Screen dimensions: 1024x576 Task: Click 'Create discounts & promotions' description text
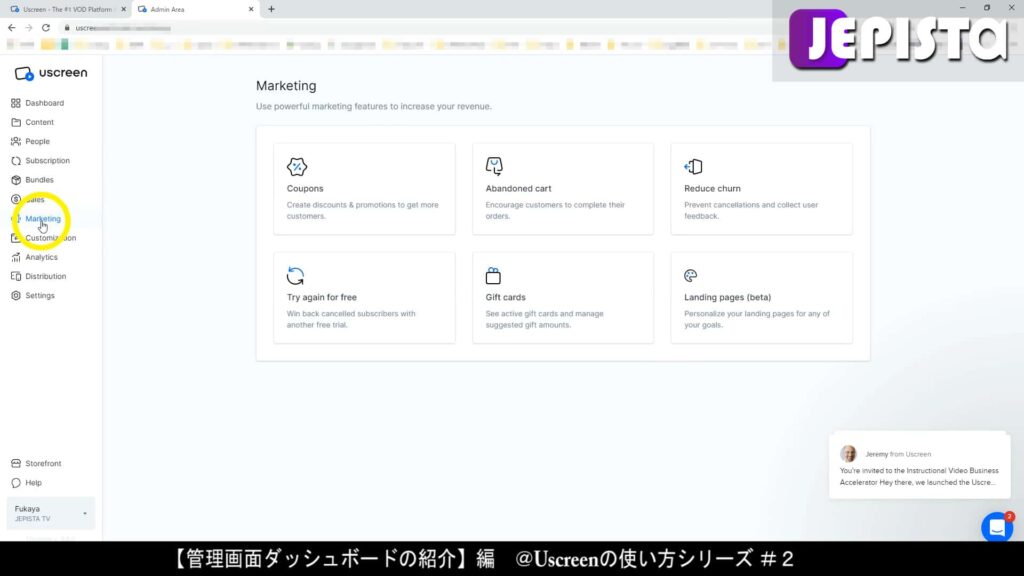tap(362, 210)
